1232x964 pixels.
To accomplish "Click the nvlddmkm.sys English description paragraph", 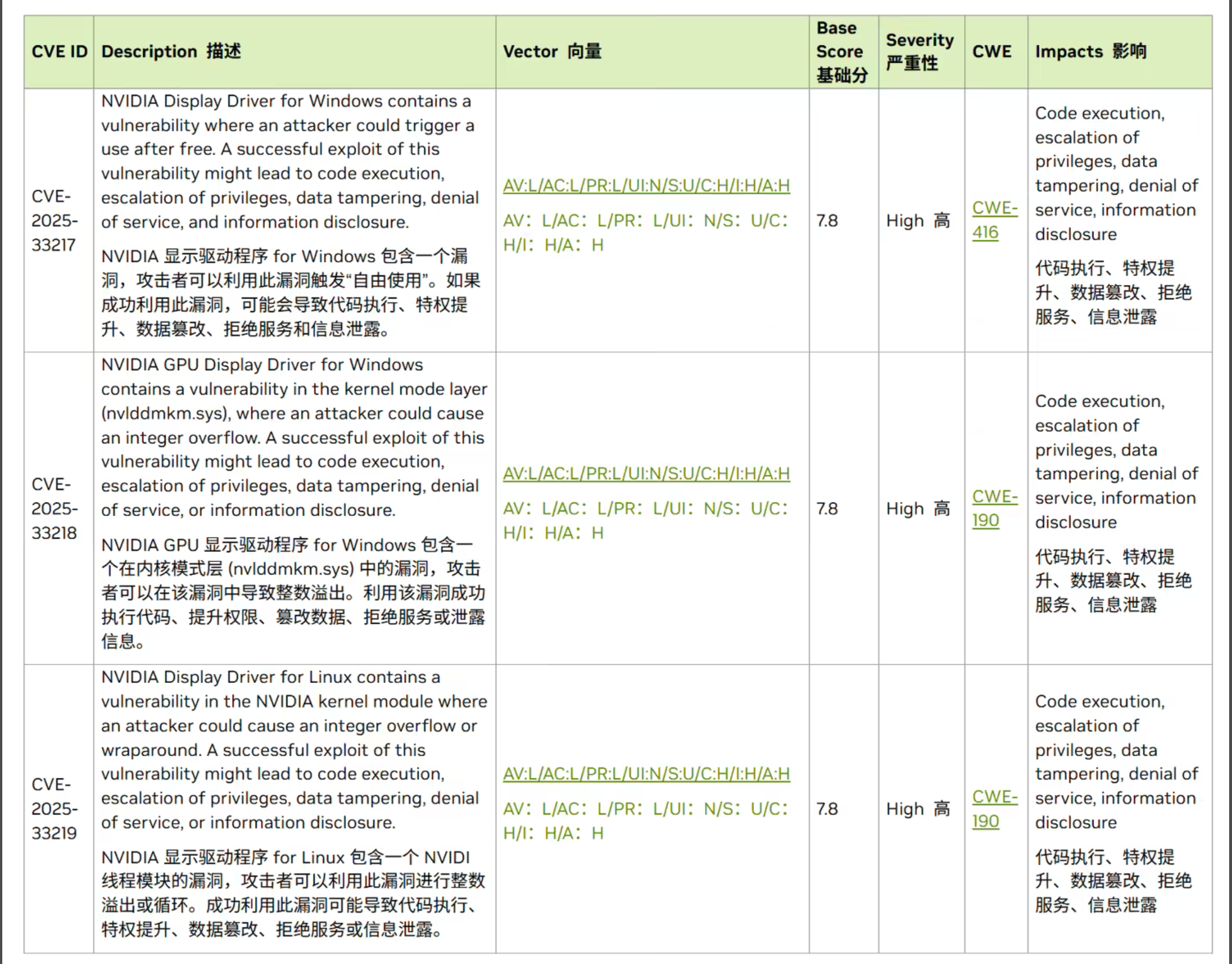I will 293,437.
